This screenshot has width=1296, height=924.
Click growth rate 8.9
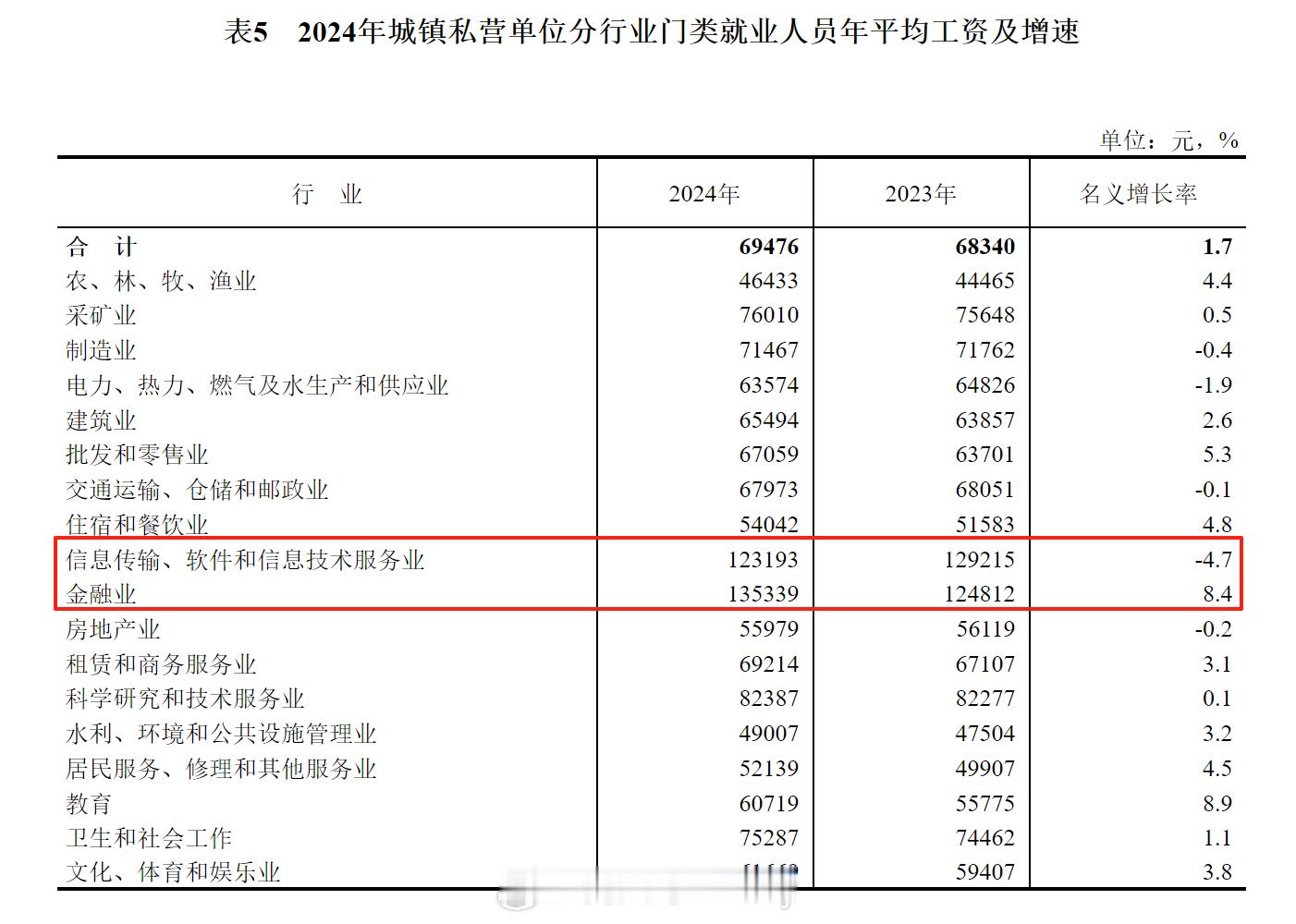1217,804
